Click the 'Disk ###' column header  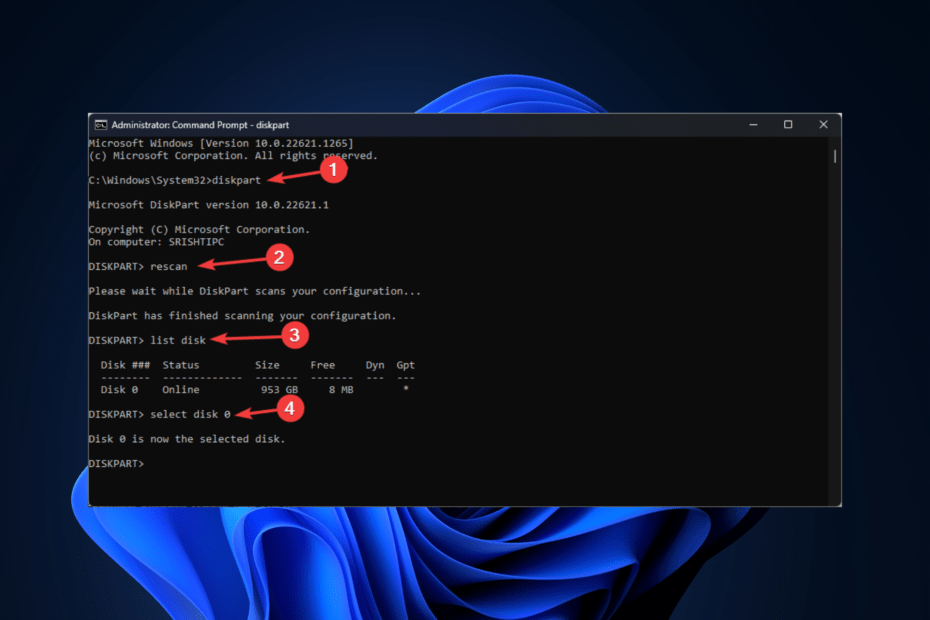[125, 365]
